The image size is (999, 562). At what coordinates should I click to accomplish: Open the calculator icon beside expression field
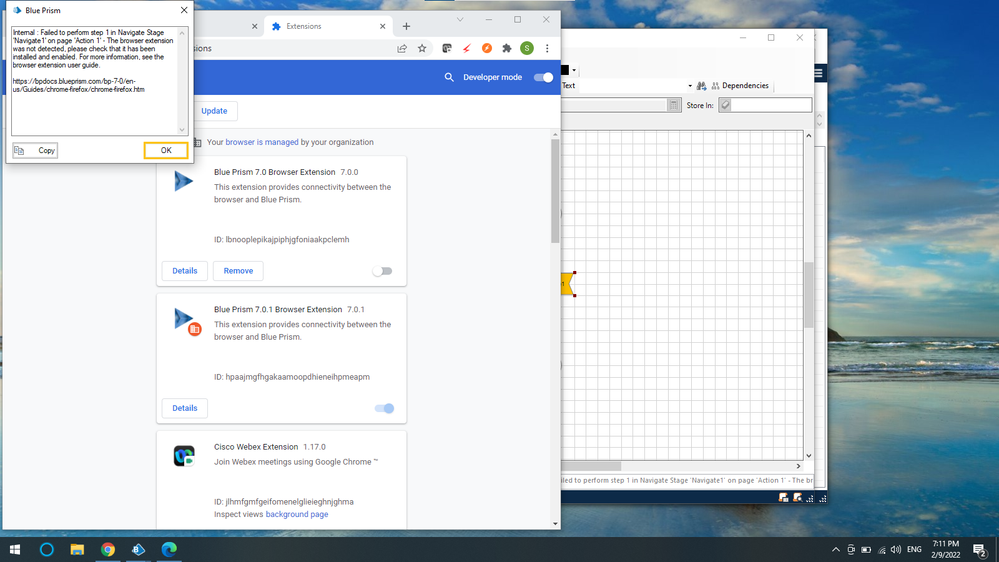coord(674,105)
